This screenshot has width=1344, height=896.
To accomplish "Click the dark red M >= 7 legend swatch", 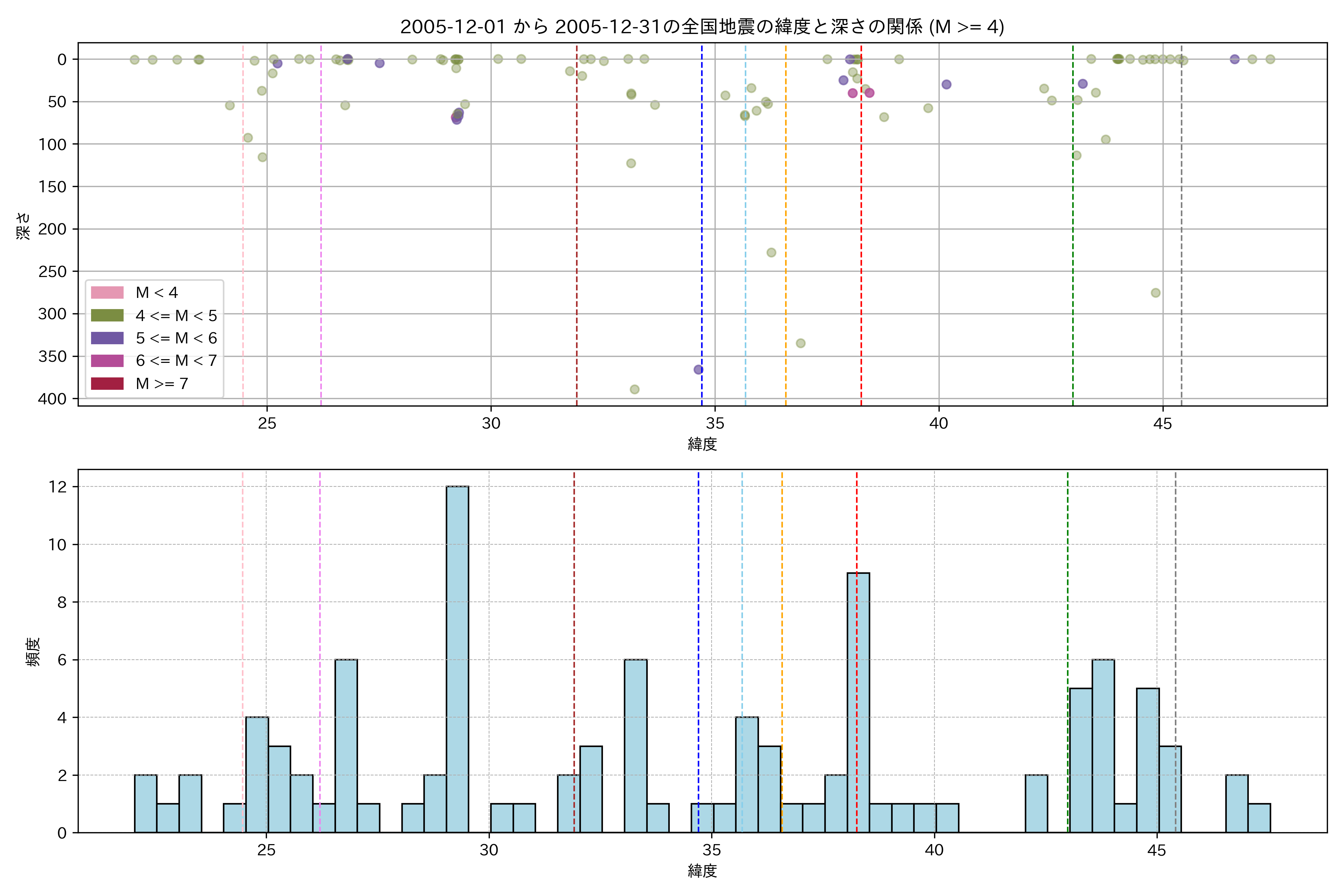I will 107,383.
